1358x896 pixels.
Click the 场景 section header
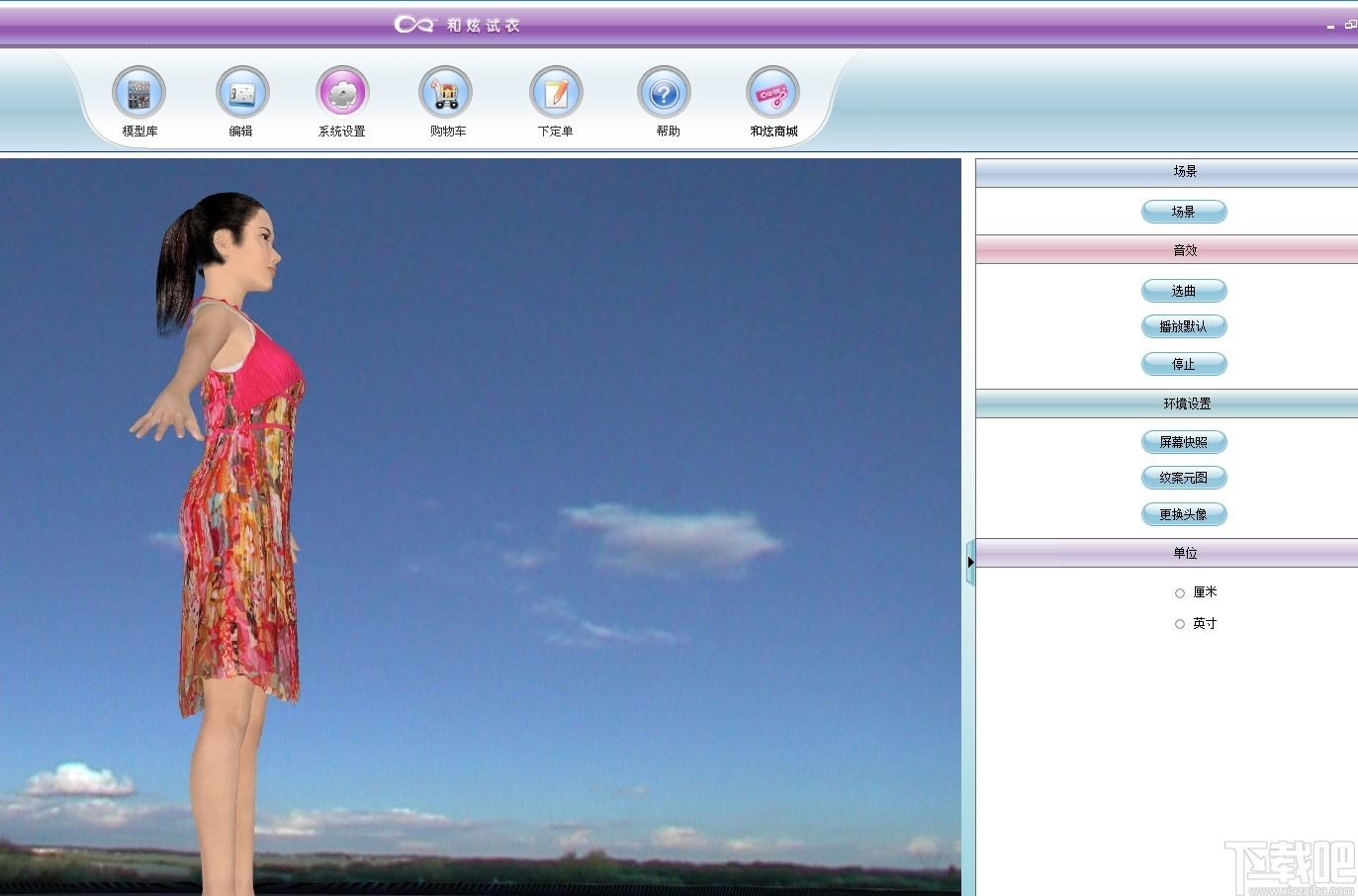tap(1167, 172)
